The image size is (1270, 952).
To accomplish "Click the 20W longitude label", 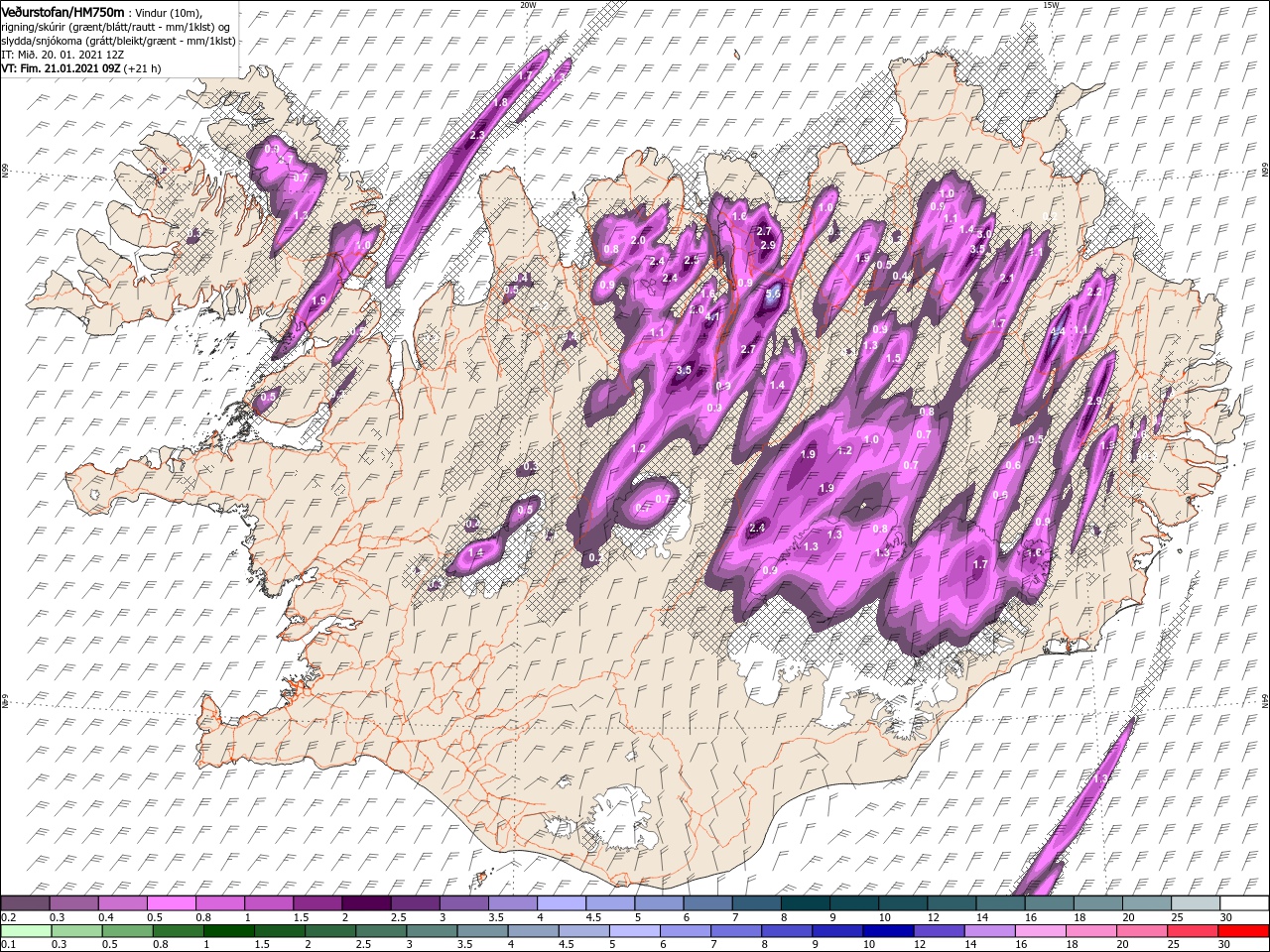I will [528, 4].
